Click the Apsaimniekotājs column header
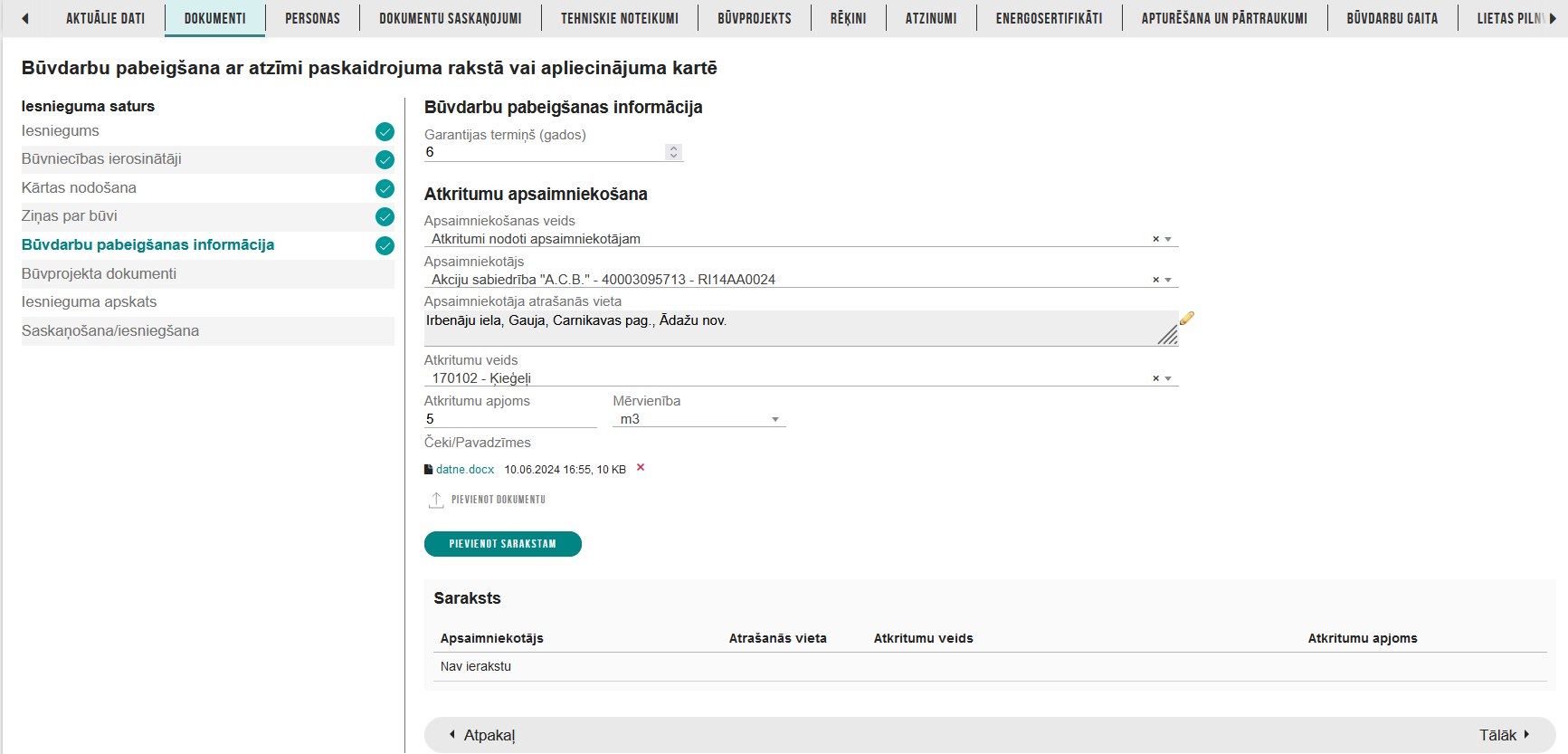1568x754 pixels. click(492, 638)
